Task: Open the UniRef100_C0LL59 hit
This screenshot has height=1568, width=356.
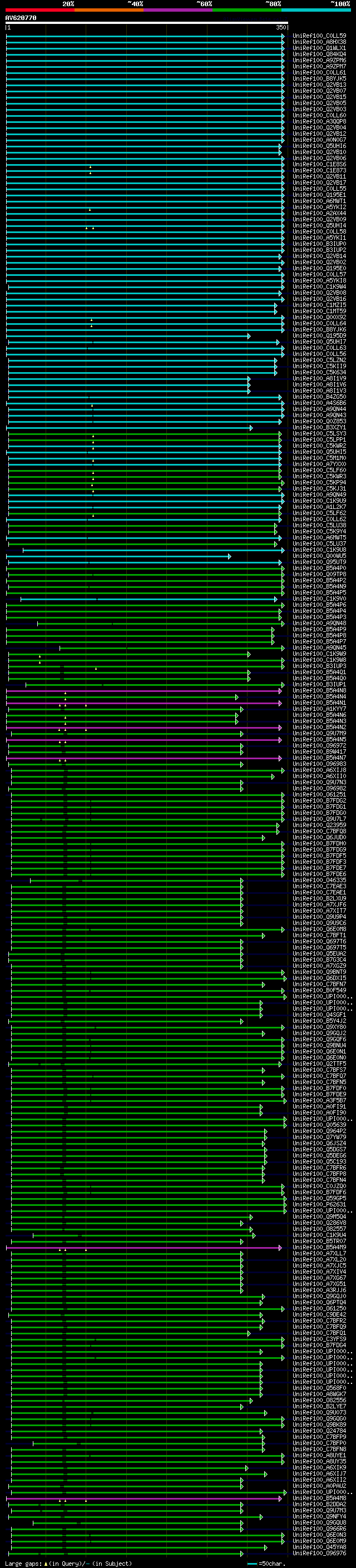Action: click(319, 36)
